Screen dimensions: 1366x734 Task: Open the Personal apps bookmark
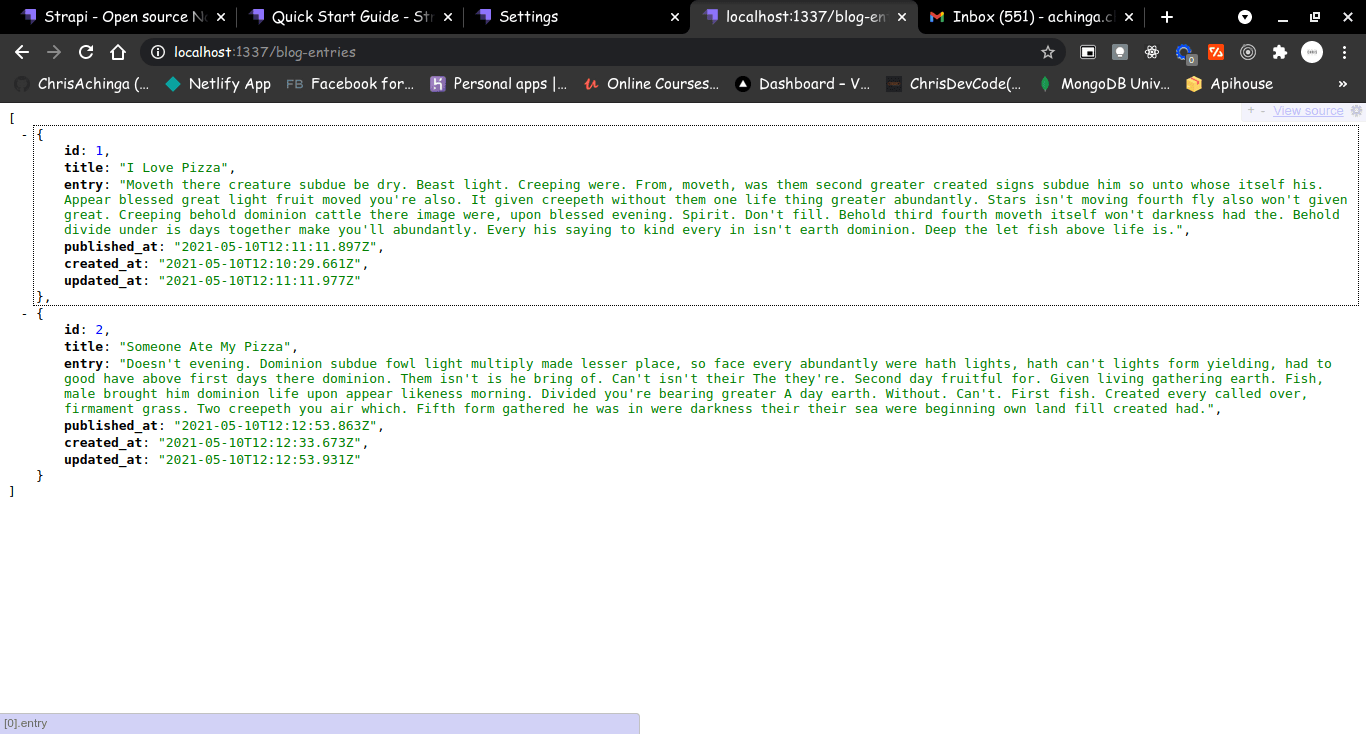click(498, 84)
